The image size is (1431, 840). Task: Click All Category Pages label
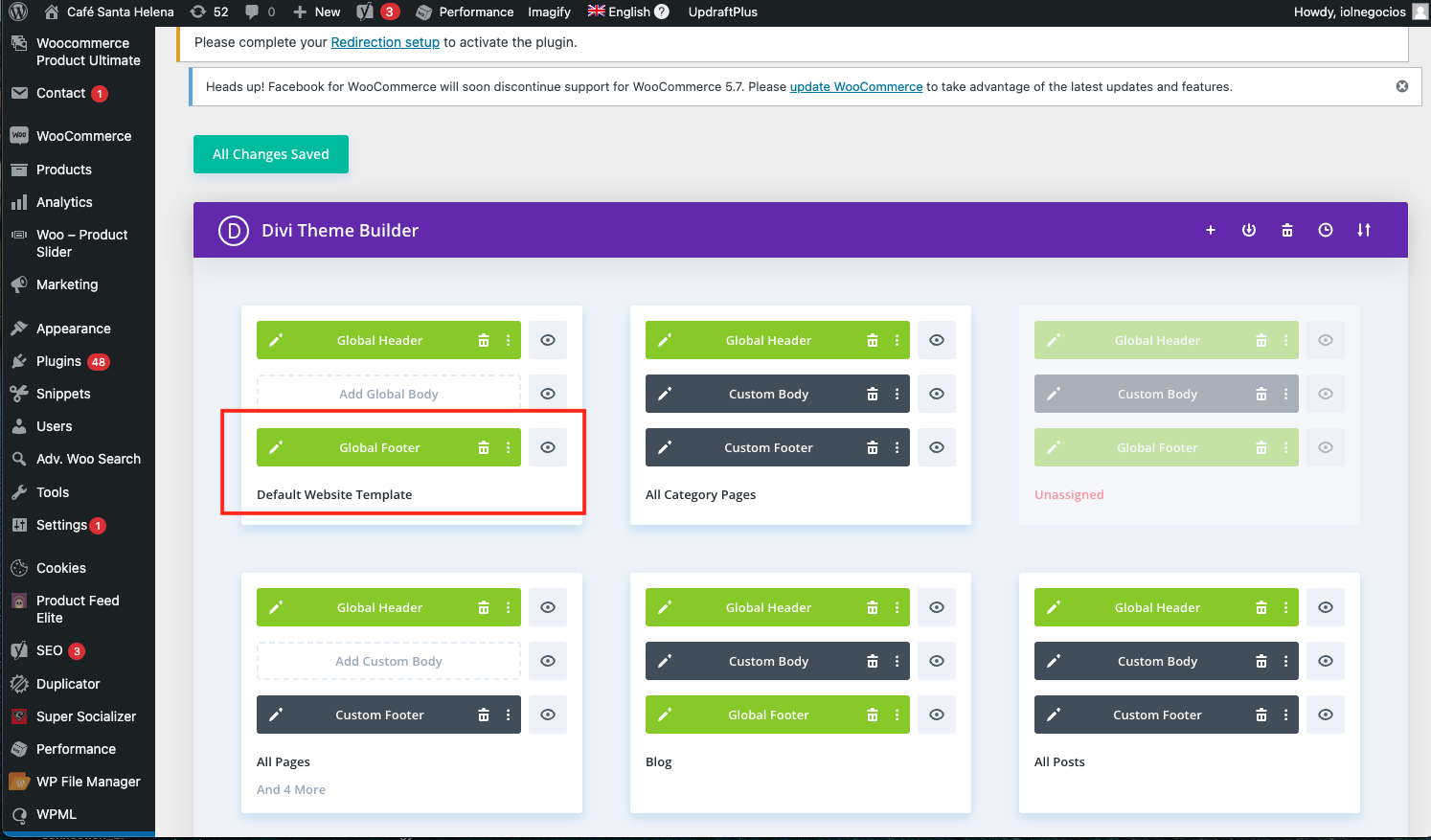[700, 494]
